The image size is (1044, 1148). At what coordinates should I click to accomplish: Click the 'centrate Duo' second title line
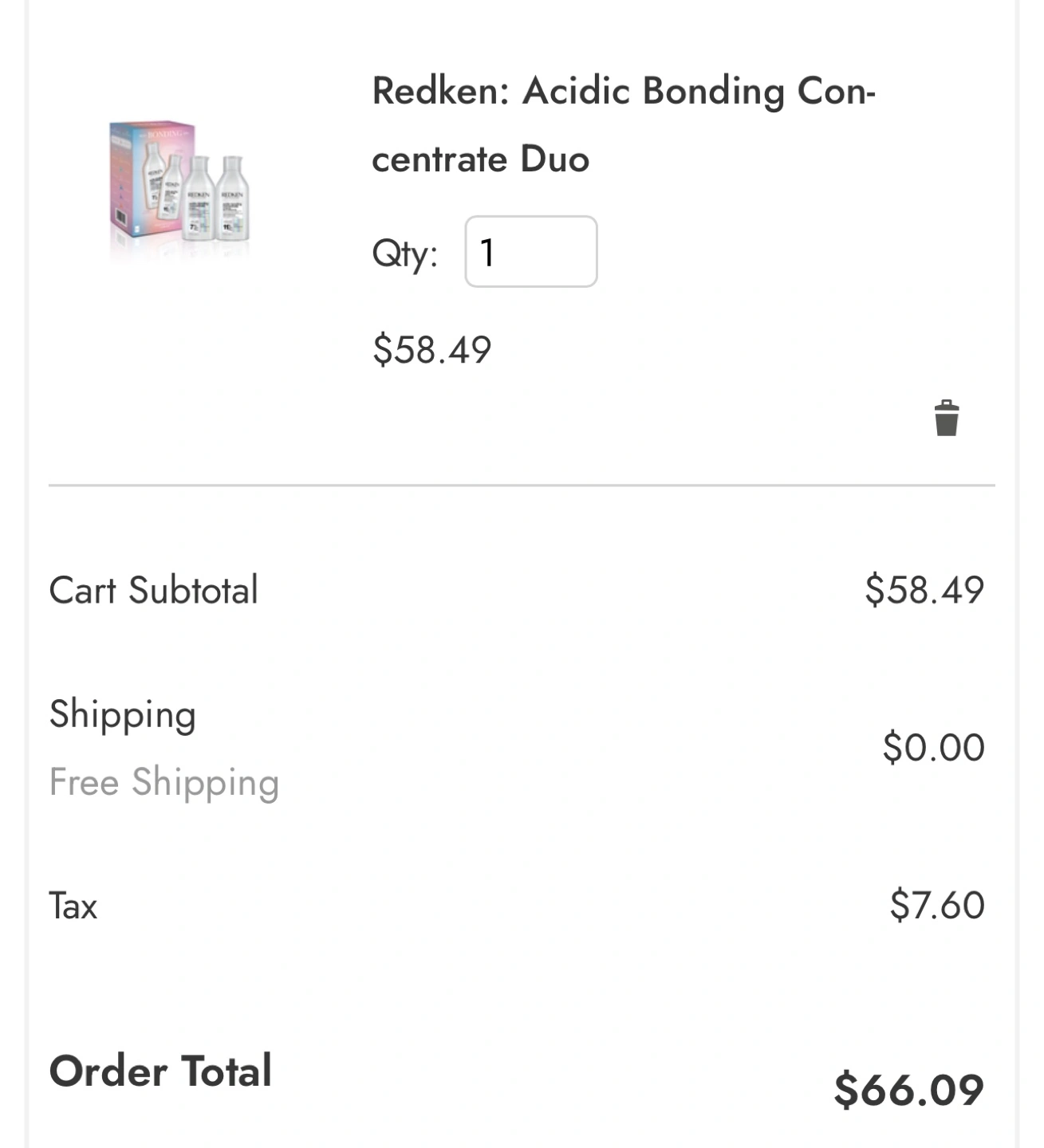[480, 159]
